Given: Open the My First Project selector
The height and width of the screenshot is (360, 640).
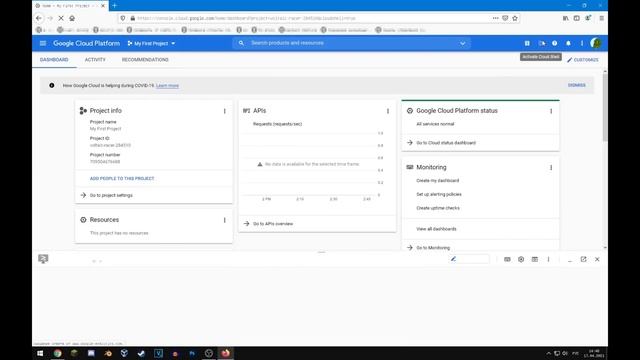Looking at the screenshot, I should [x=151, y=43].
